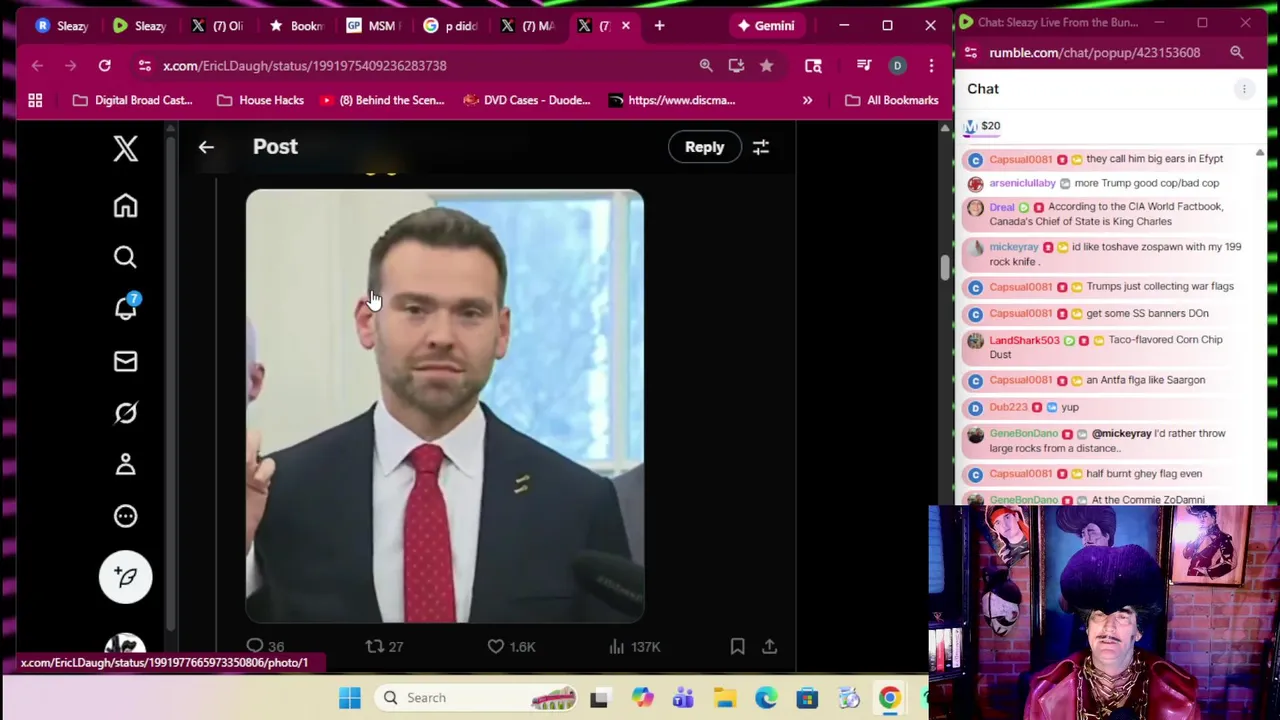Switch to the (7) MA X tab
Viewport: 1280px width, 720px height.
point(527,26)
